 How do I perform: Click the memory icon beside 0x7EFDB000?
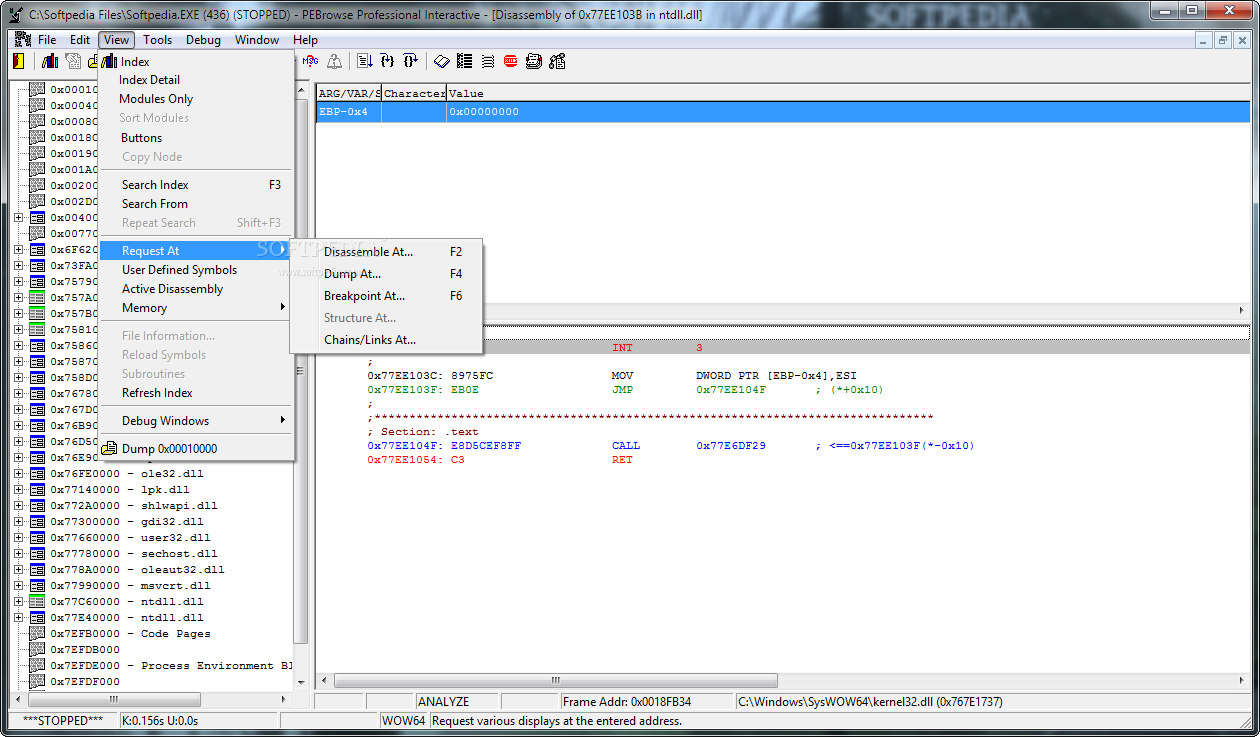coord(37,650)
